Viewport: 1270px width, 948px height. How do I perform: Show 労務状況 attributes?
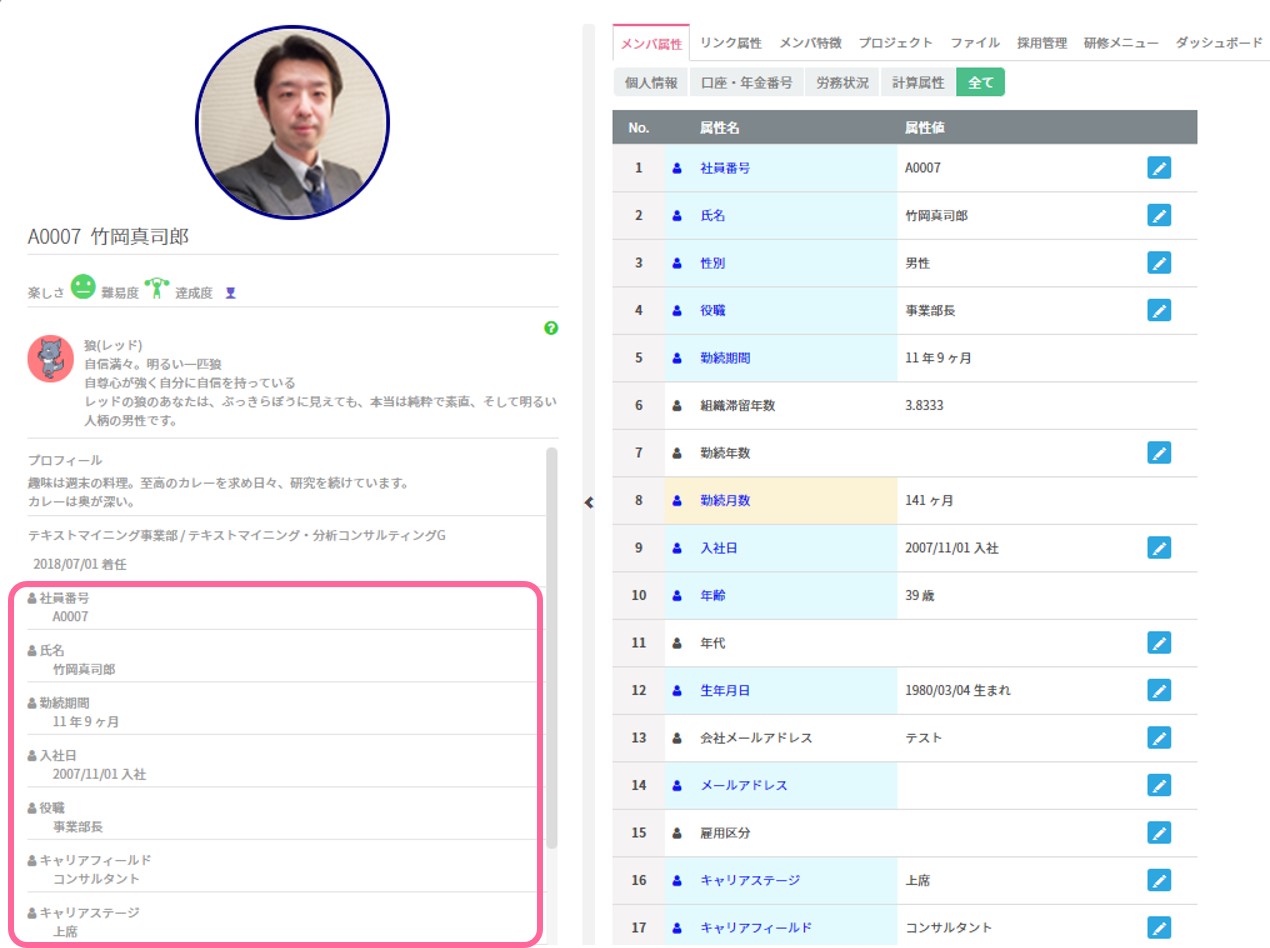tap(842, 83)
